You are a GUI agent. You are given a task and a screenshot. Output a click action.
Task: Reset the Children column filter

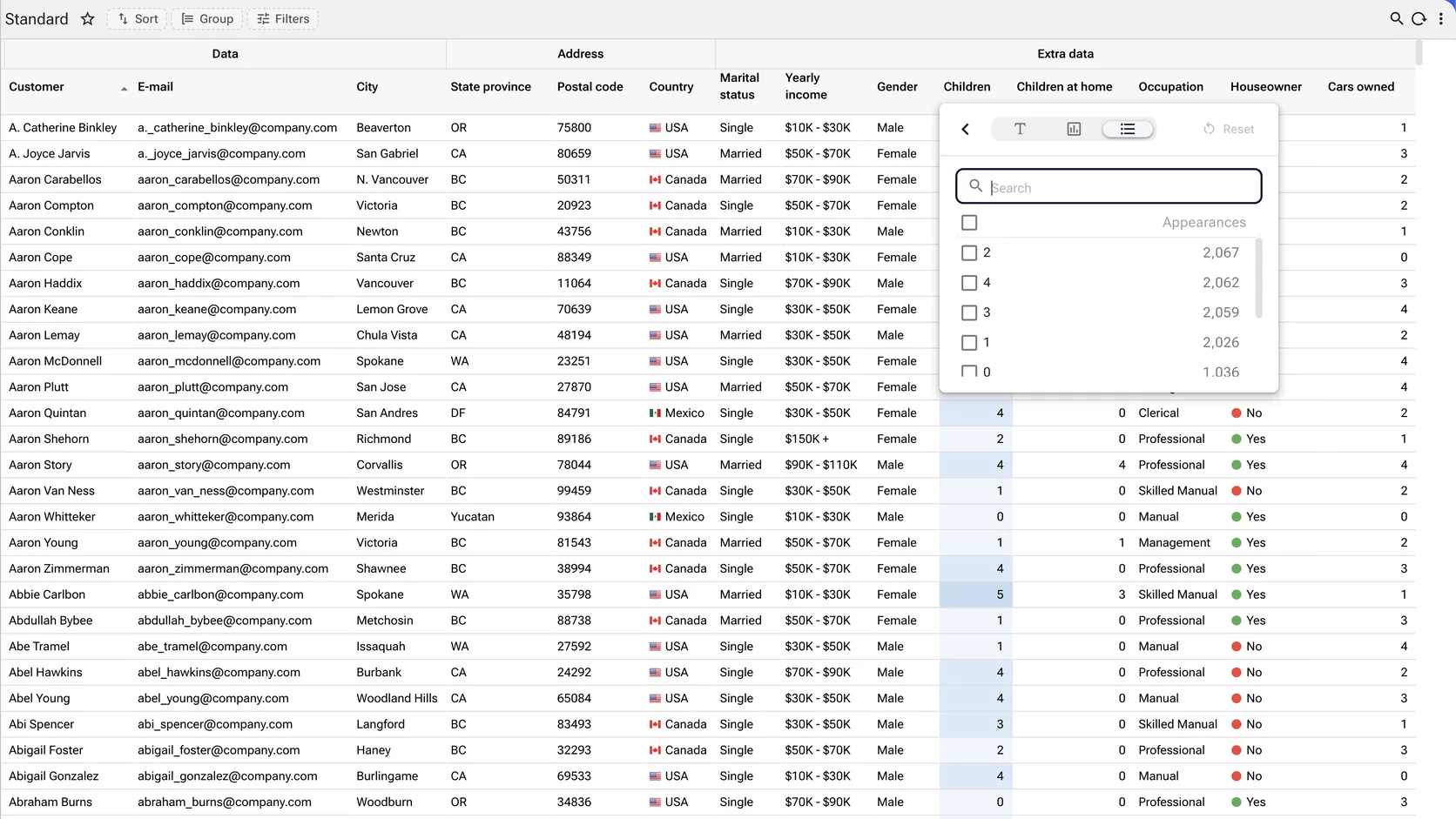(1229, 129)
